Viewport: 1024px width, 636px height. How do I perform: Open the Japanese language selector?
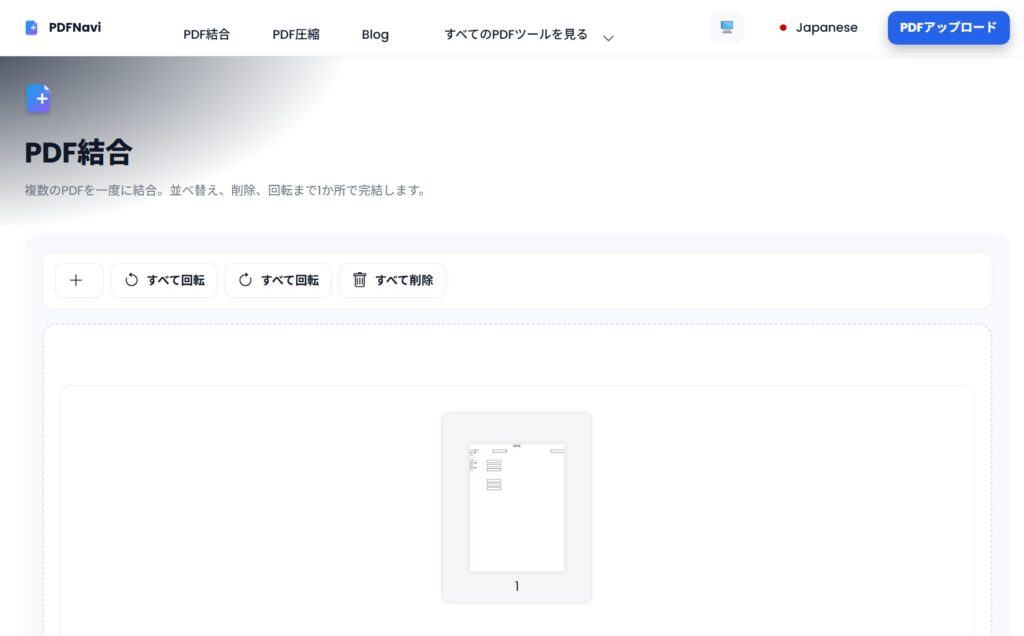click(826, 28)
